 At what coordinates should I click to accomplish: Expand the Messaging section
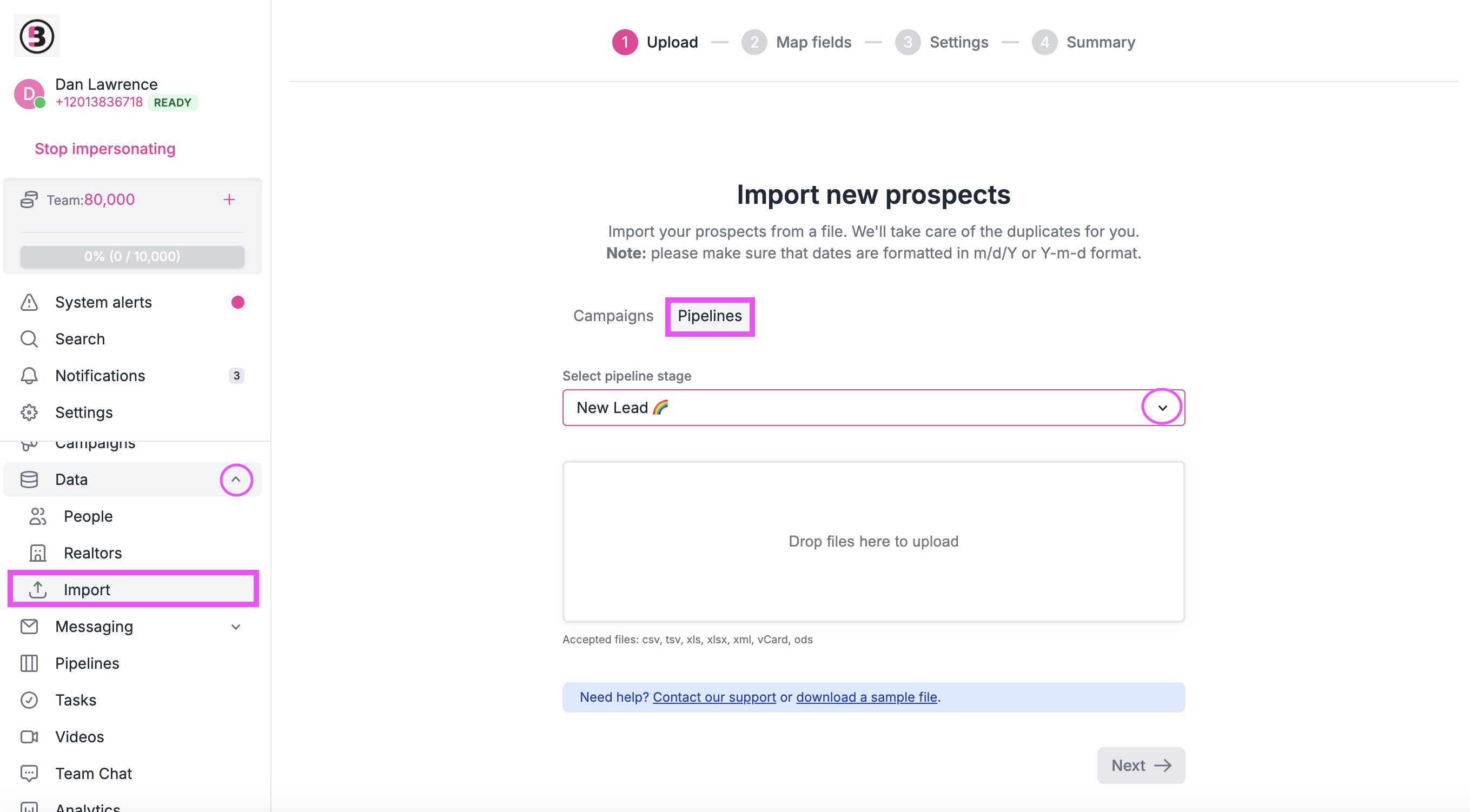pos(235,627)
